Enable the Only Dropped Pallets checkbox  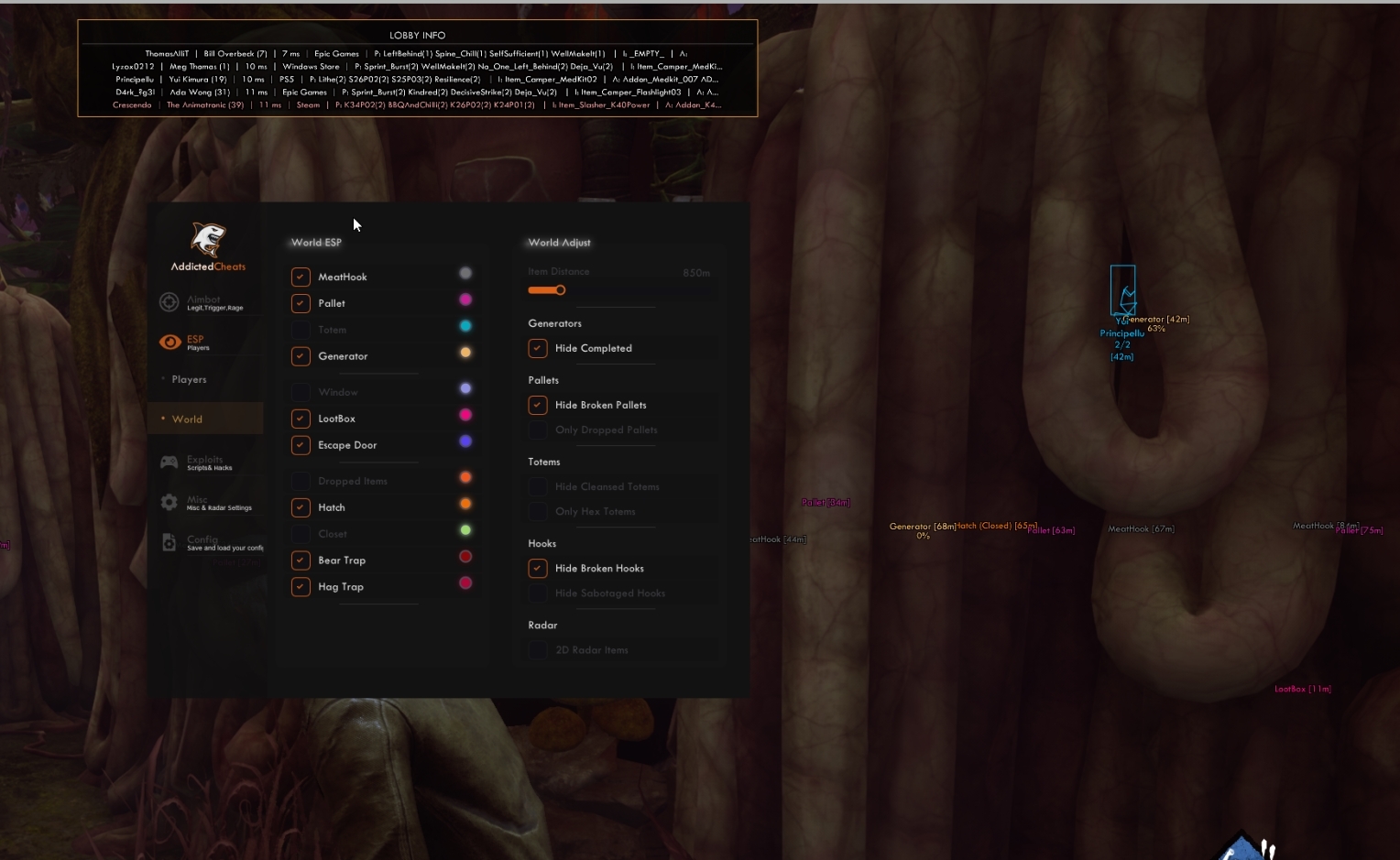(538, 430)
